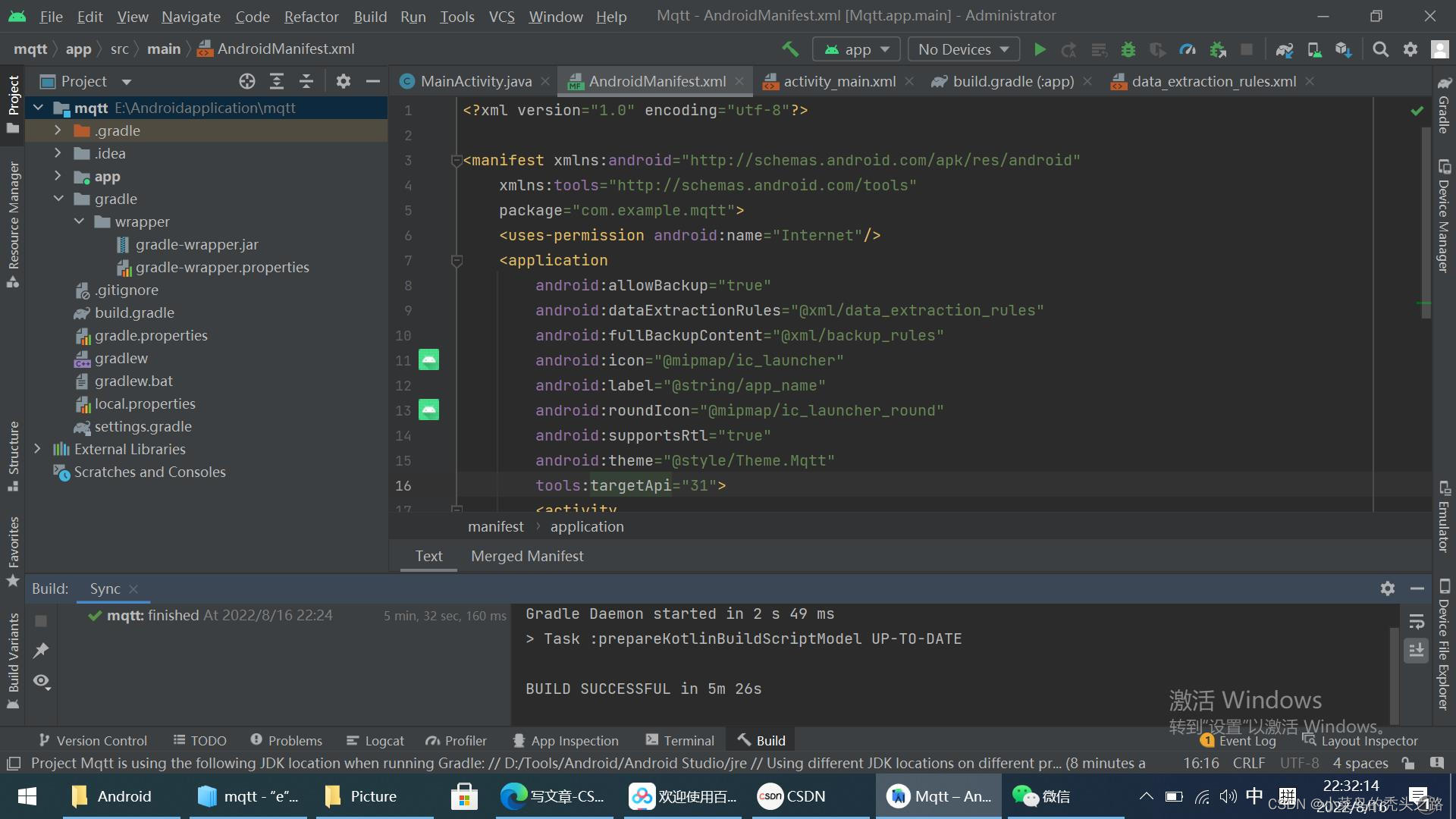Click the Sync Project with Gradle elephant icon
Image resolution: width=1456 pixels, height=819 pixels.
pos(1284,49)
